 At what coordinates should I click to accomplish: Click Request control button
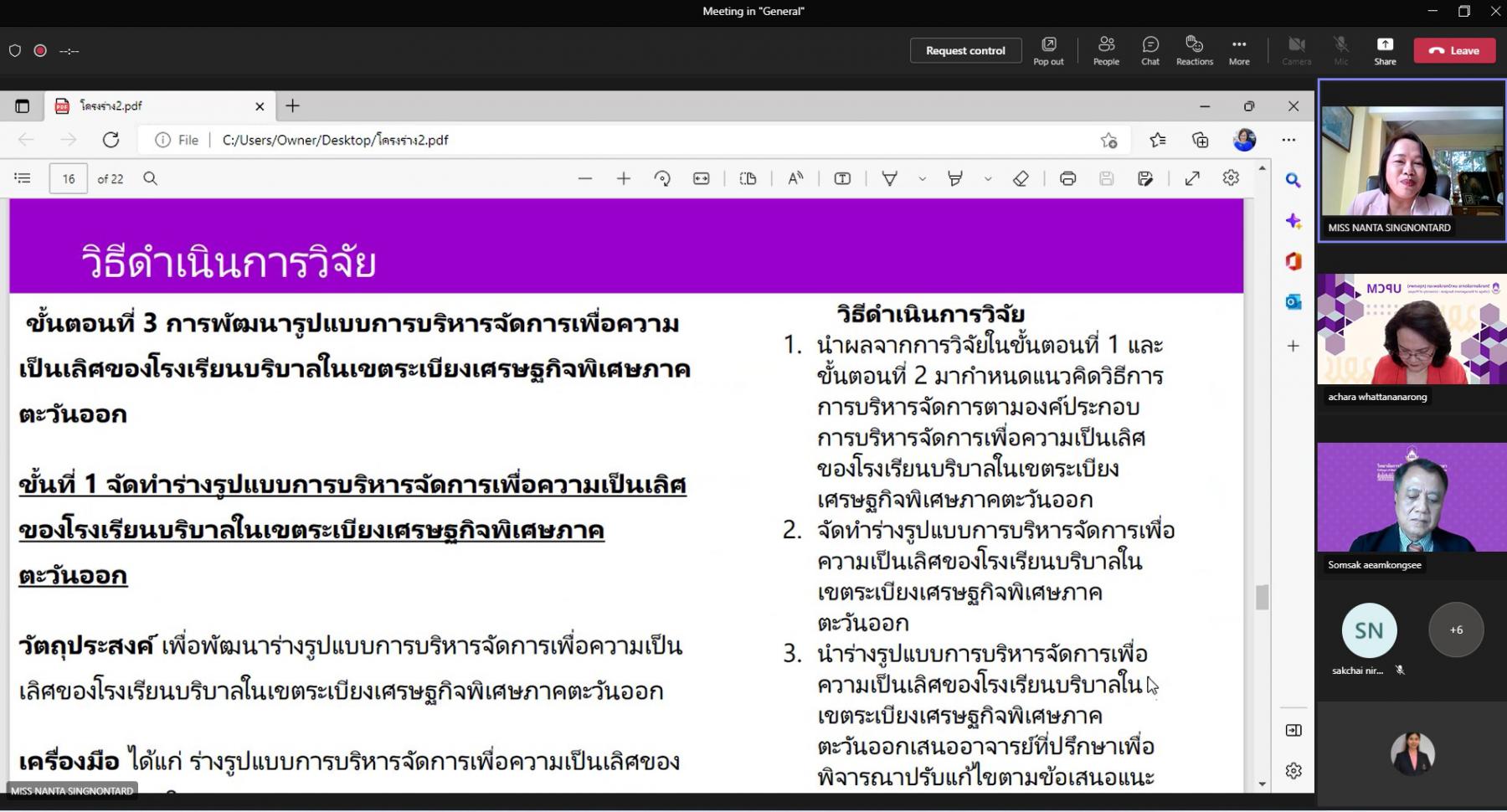[x=965, y=51]
